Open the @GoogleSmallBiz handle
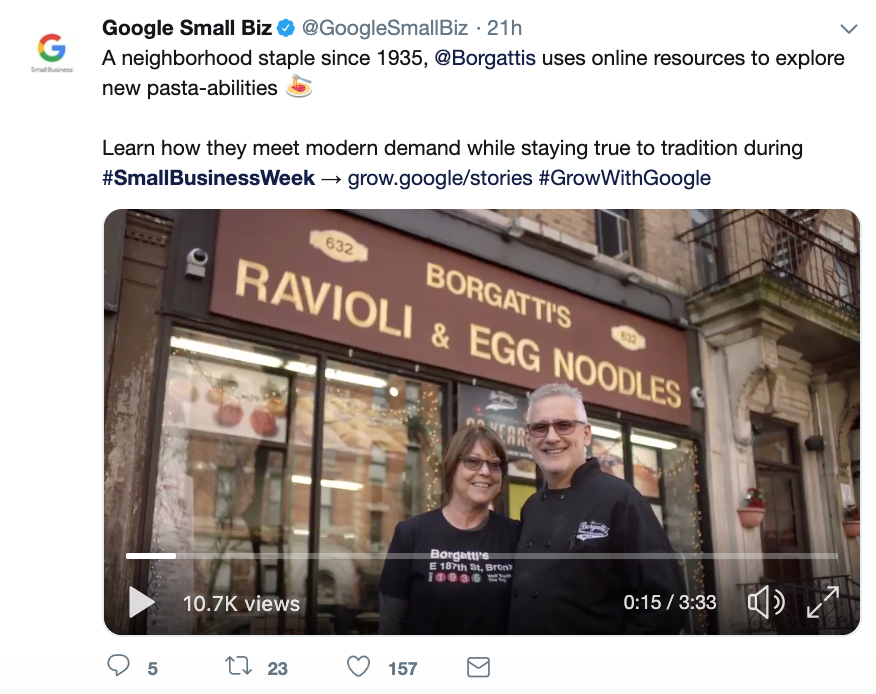876x694 pixels. [384, 28]
